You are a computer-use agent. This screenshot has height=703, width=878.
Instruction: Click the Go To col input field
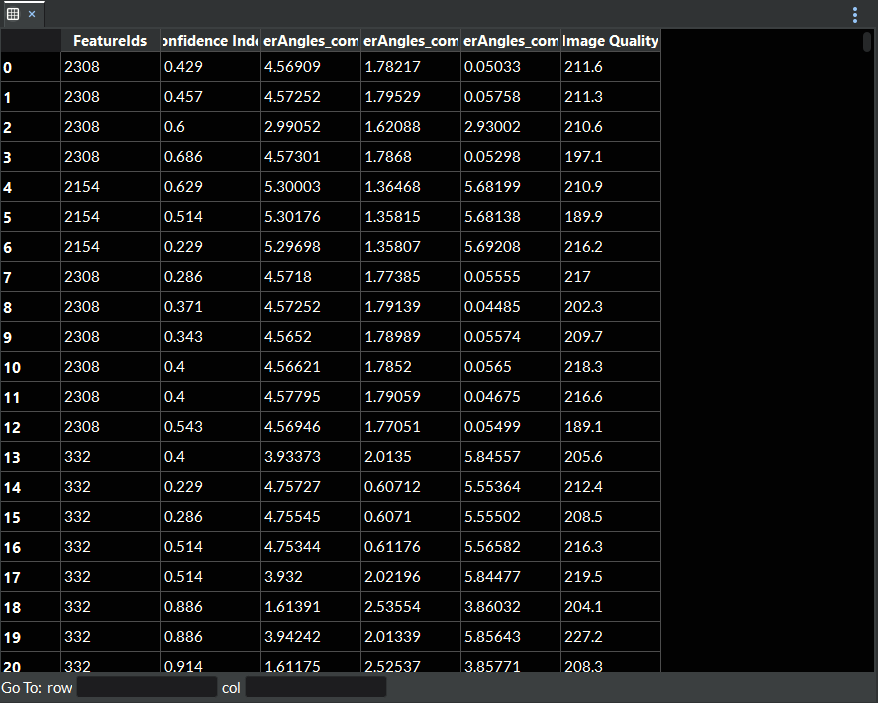coord(315,688)
